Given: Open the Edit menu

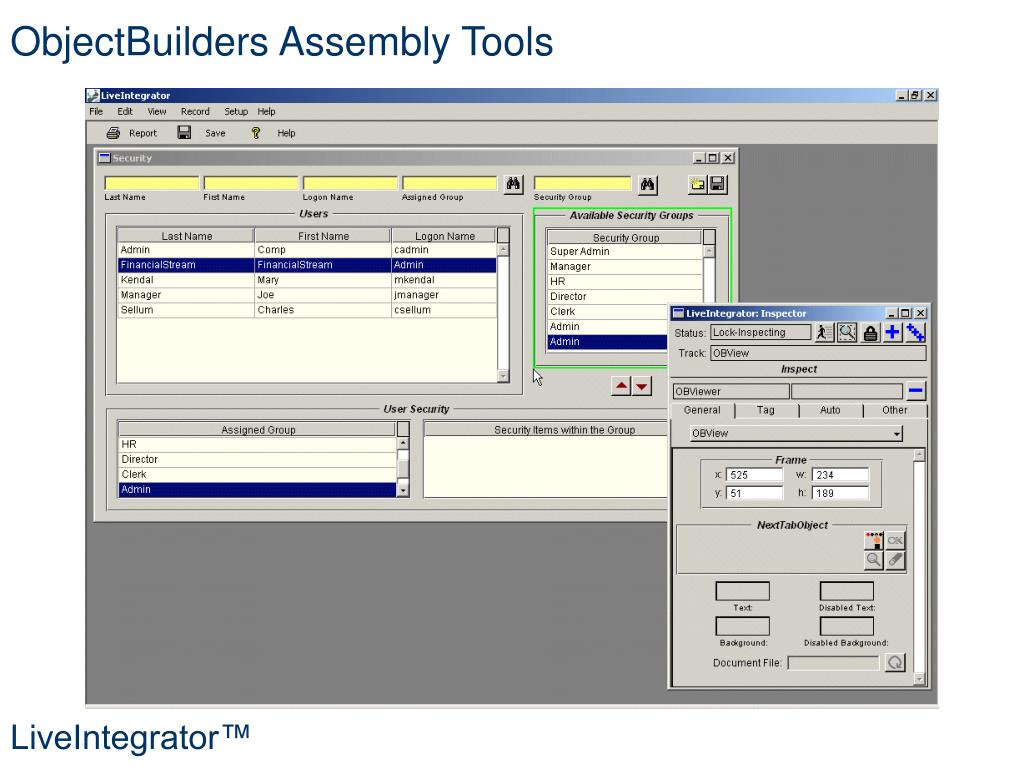Looking at the screenshot, I should pos(125,112).
